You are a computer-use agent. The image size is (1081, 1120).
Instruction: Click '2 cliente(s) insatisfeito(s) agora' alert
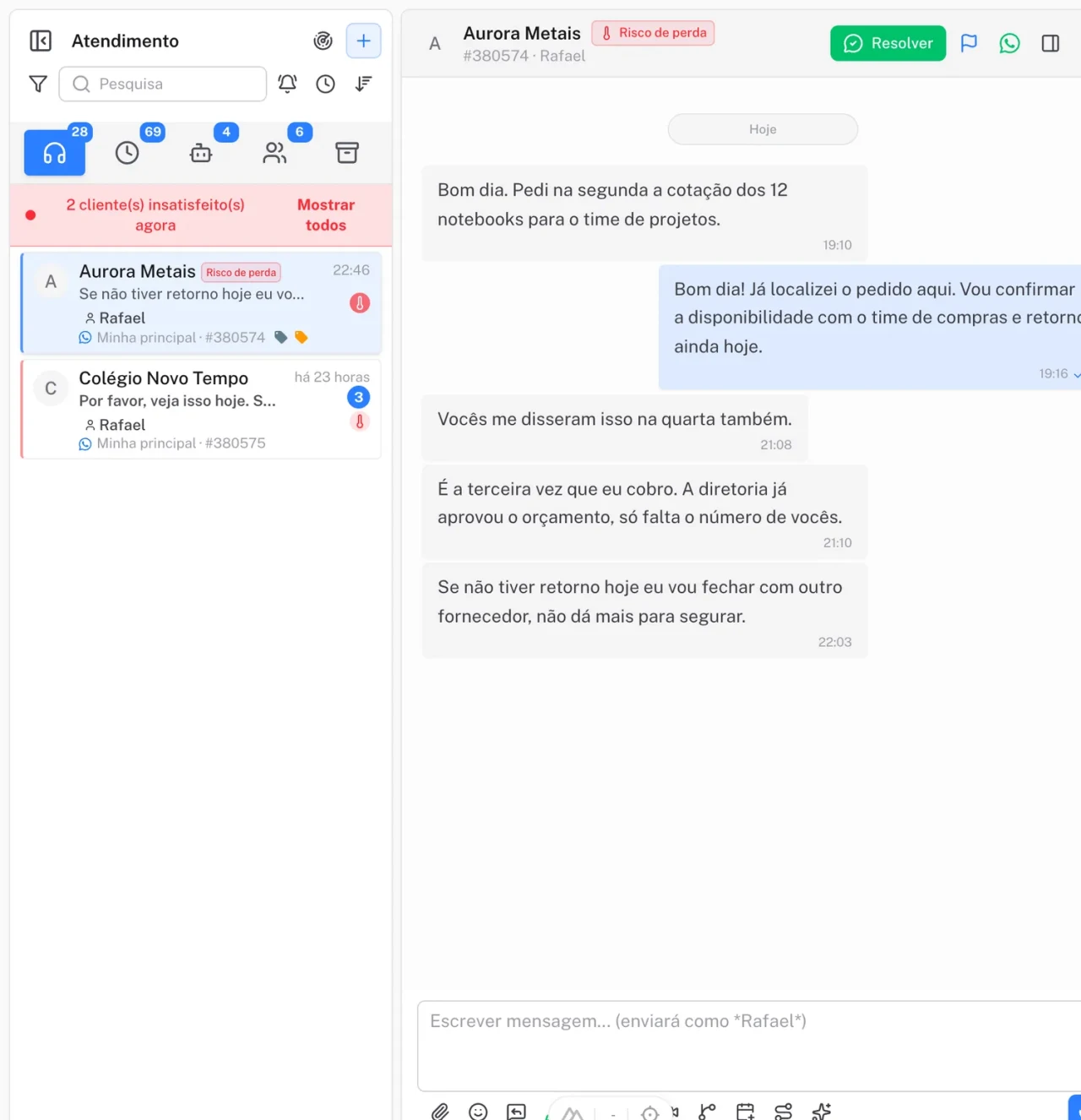click(x=155, y=215)
